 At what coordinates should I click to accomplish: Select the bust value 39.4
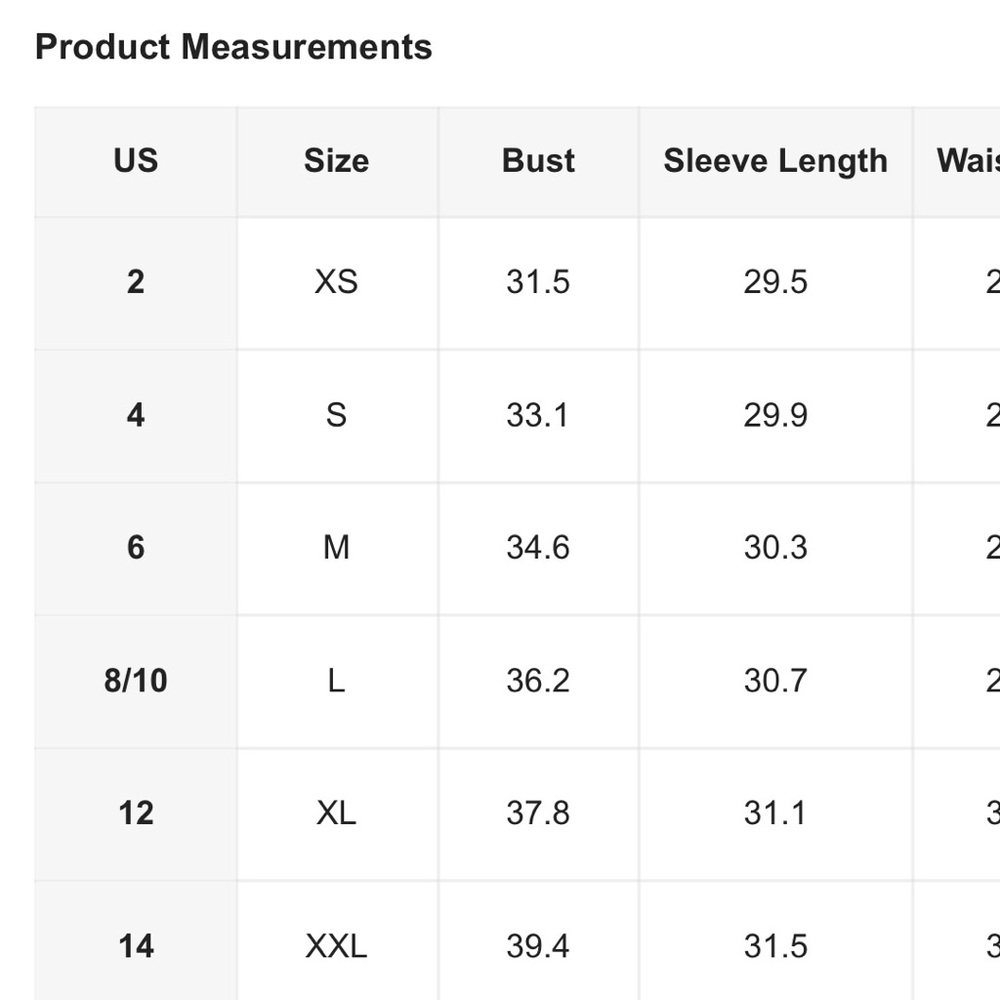[538, 946]
